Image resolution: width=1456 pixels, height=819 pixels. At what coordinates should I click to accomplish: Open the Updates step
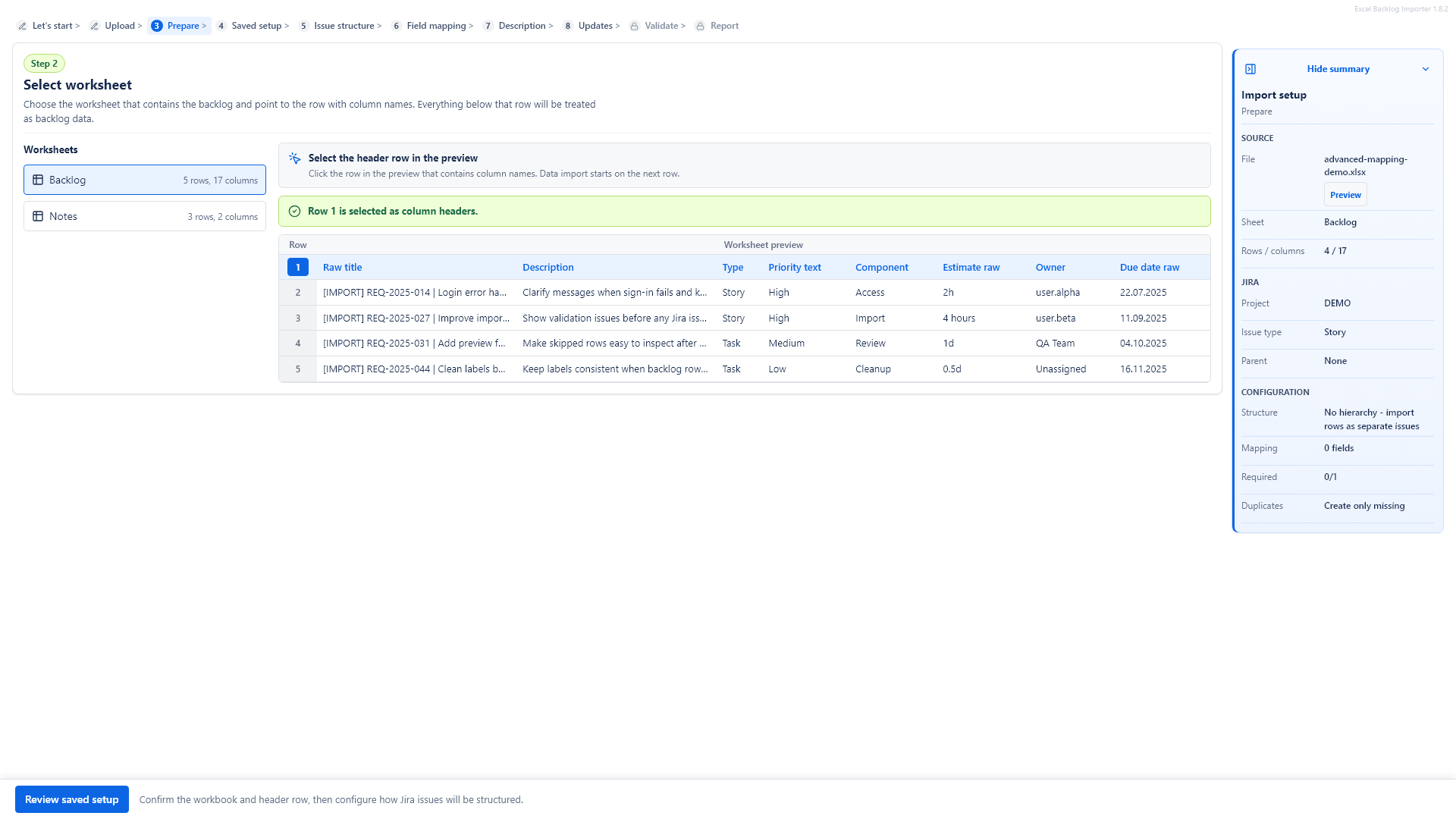[x=591, y=26]
